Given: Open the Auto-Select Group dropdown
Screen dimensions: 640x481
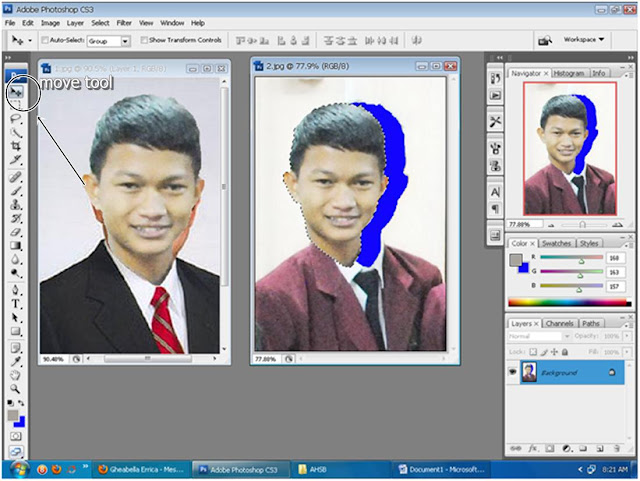Looking at the screenshot, I should point(125,41).
